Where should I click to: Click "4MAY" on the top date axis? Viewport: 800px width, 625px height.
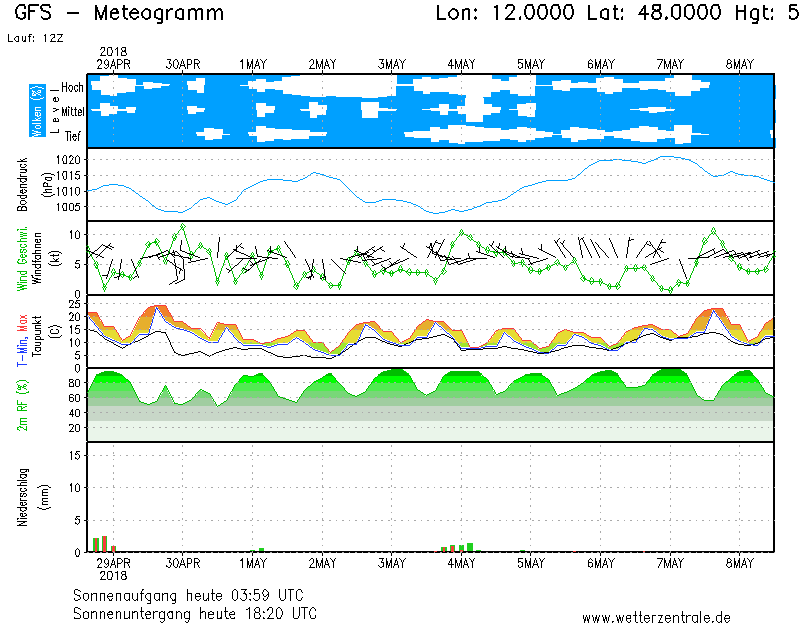coord(461,65)
